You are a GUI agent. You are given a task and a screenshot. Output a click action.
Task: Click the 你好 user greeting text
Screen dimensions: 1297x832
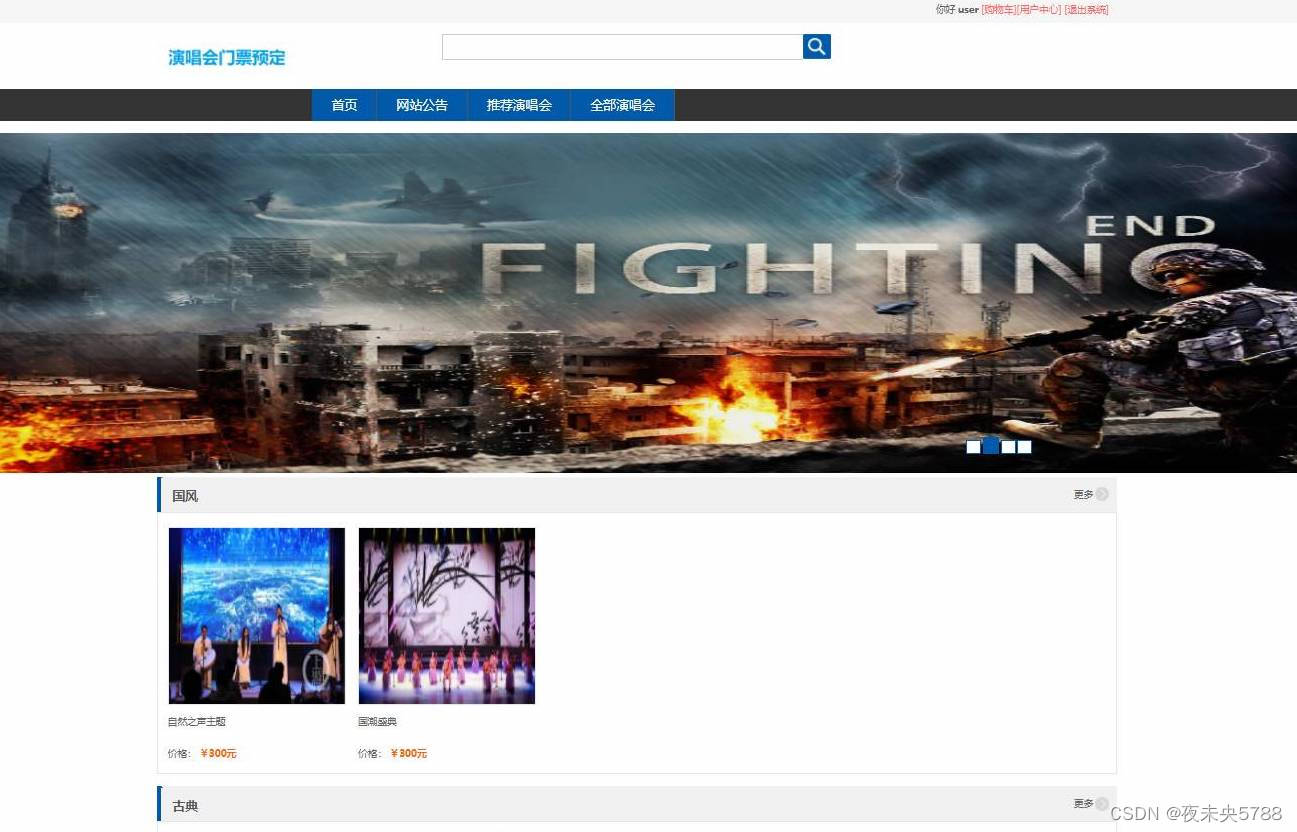(957, 9)
